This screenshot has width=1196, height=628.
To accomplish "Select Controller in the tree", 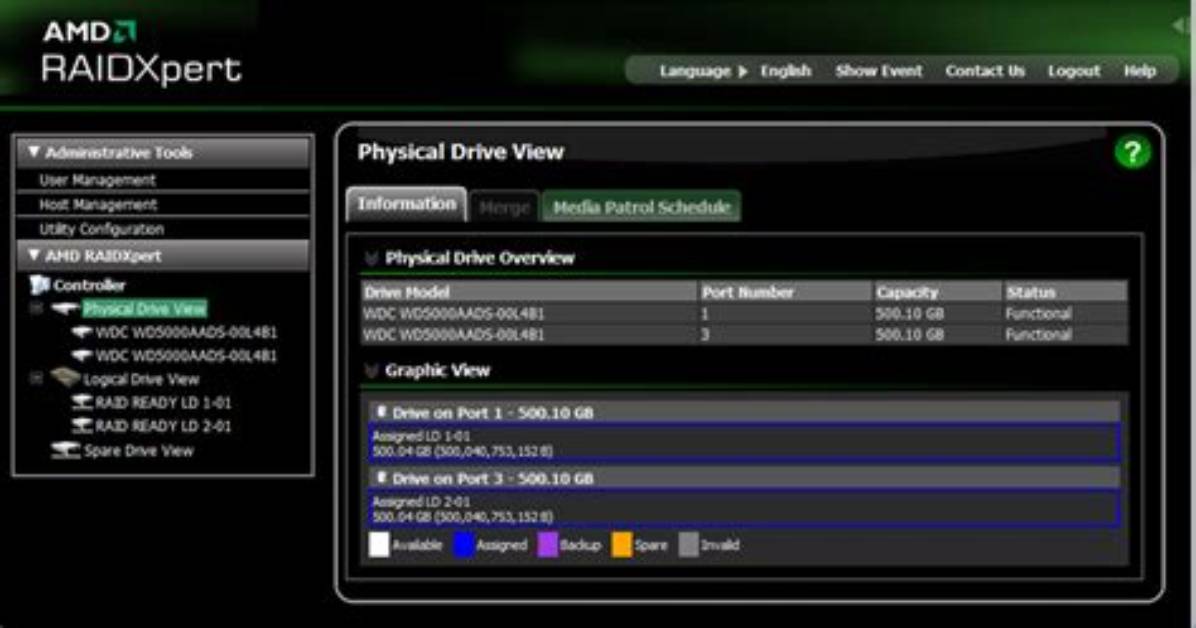I will pyautogui.click(x=89, y=285).
